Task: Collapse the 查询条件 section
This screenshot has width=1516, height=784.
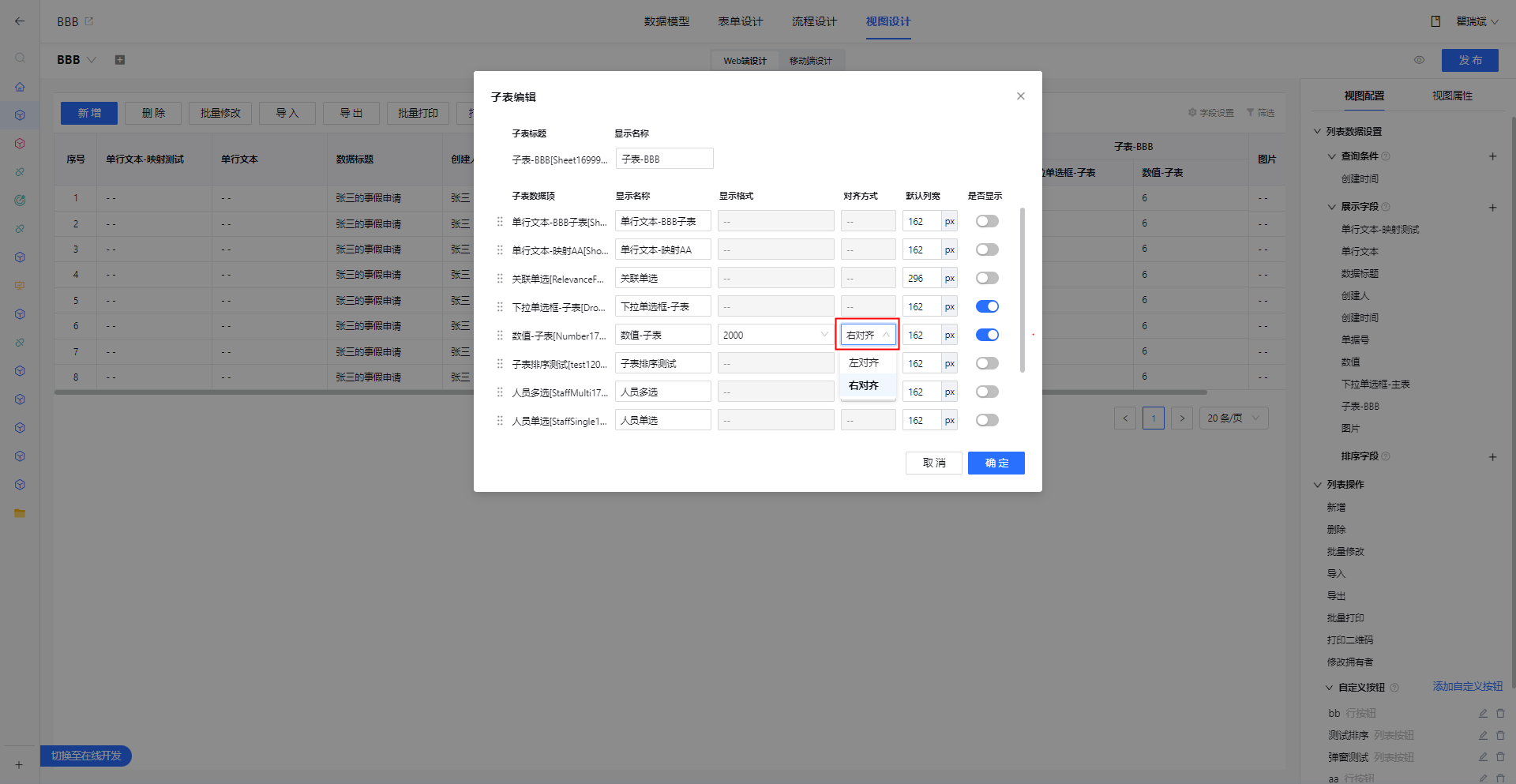Action: (1332, 156)
